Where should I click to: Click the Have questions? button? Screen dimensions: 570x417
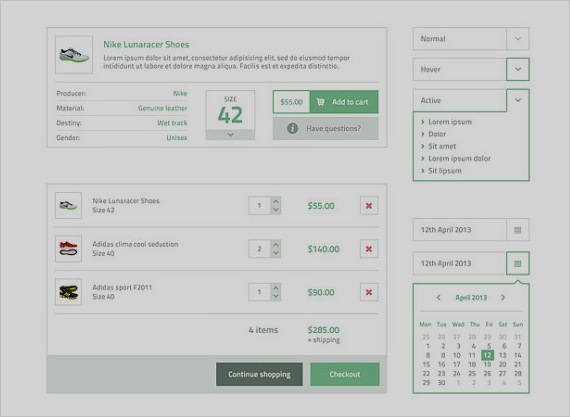pyautogui.click(x=325, y=128)
